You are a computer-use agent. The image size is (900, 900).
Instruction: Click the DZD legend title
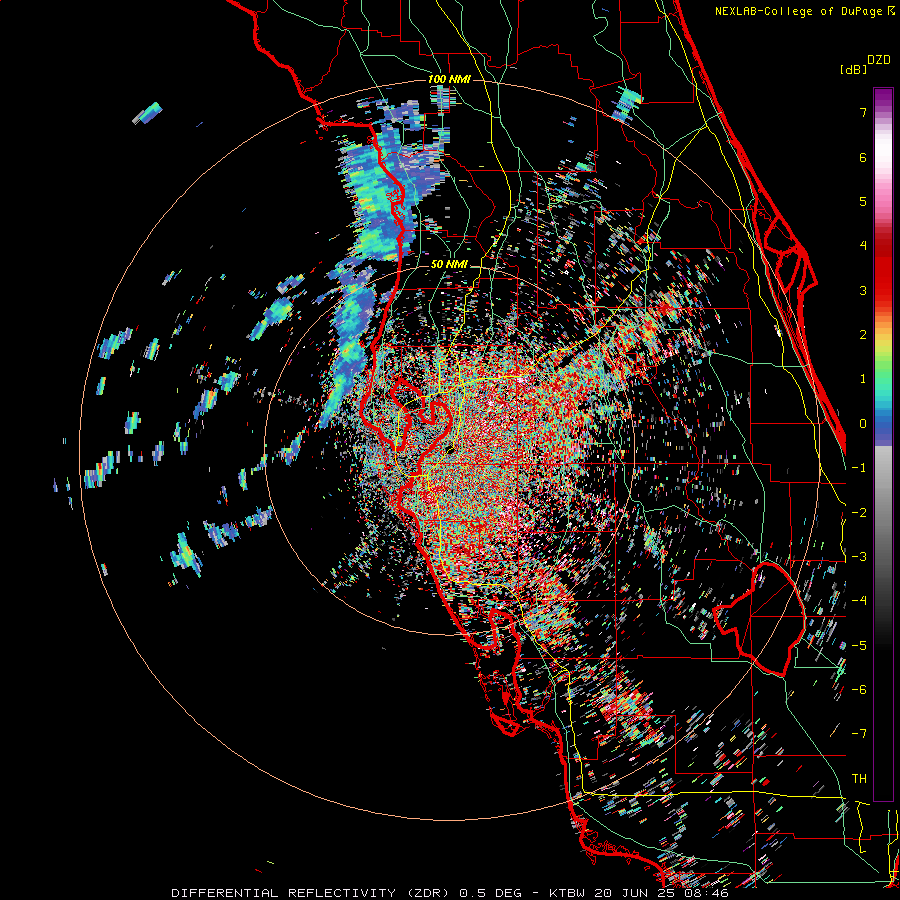[879, 60]
